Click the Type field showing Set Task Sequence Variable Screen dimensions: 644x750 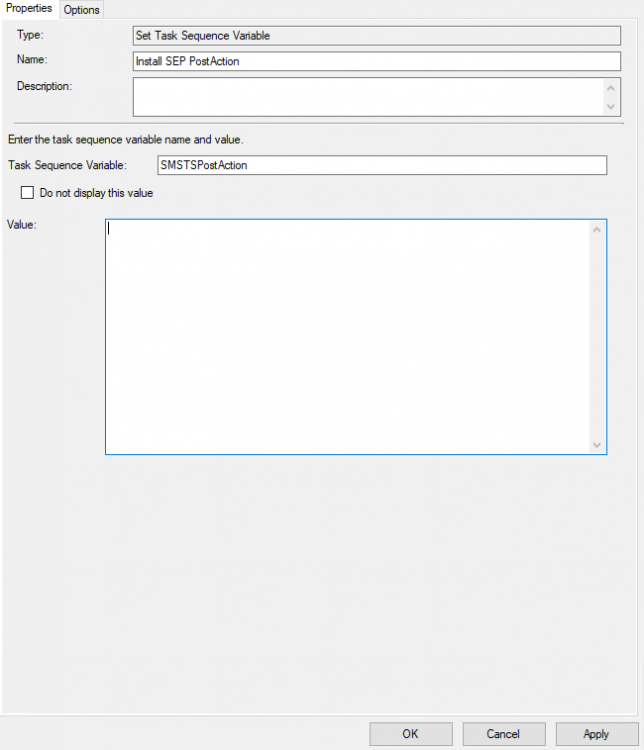coord(377,36)
